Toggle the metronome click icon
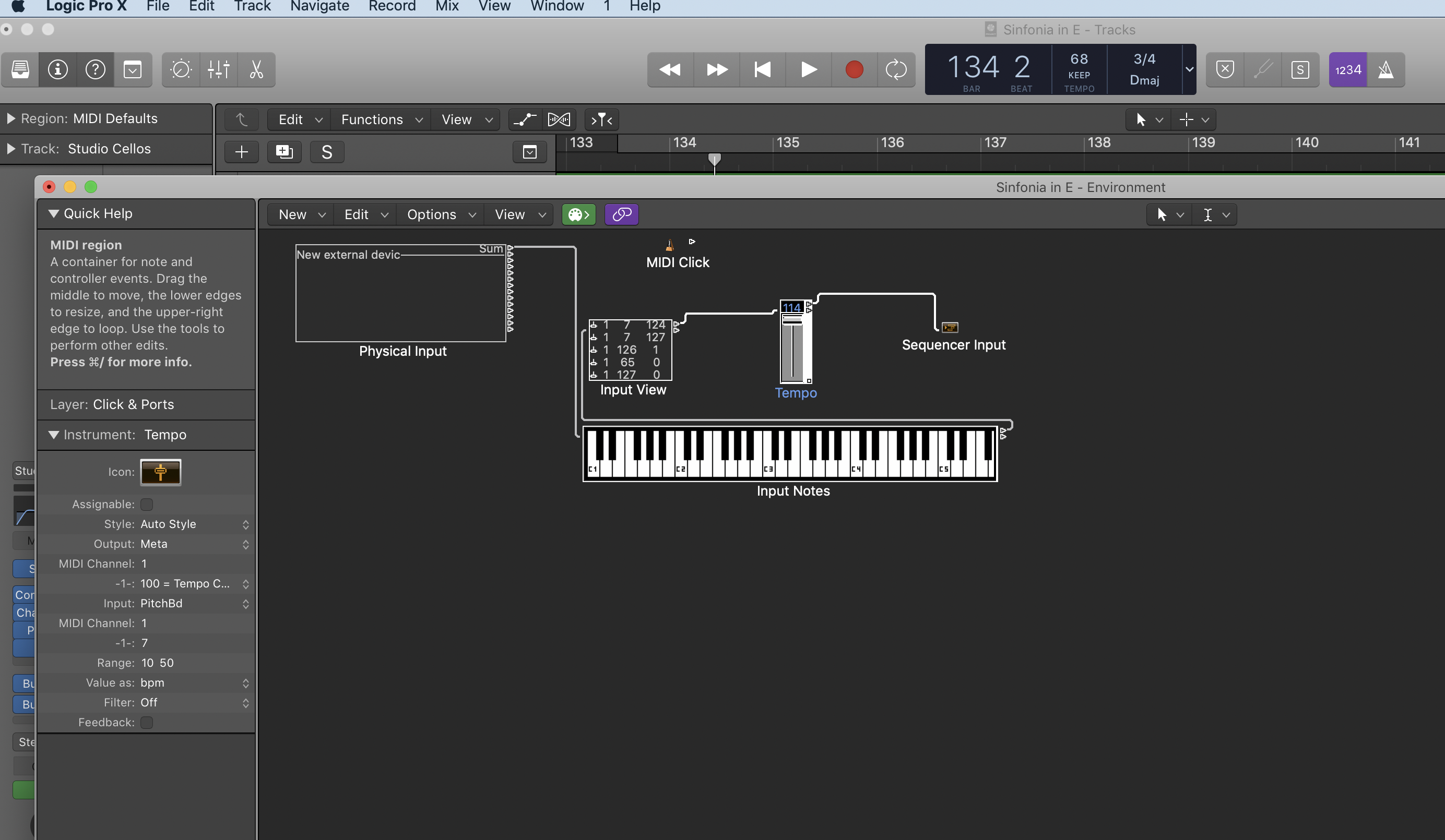Image resolution: width=1445 pixels, height=840 pixels. [x=1385, y=70]
